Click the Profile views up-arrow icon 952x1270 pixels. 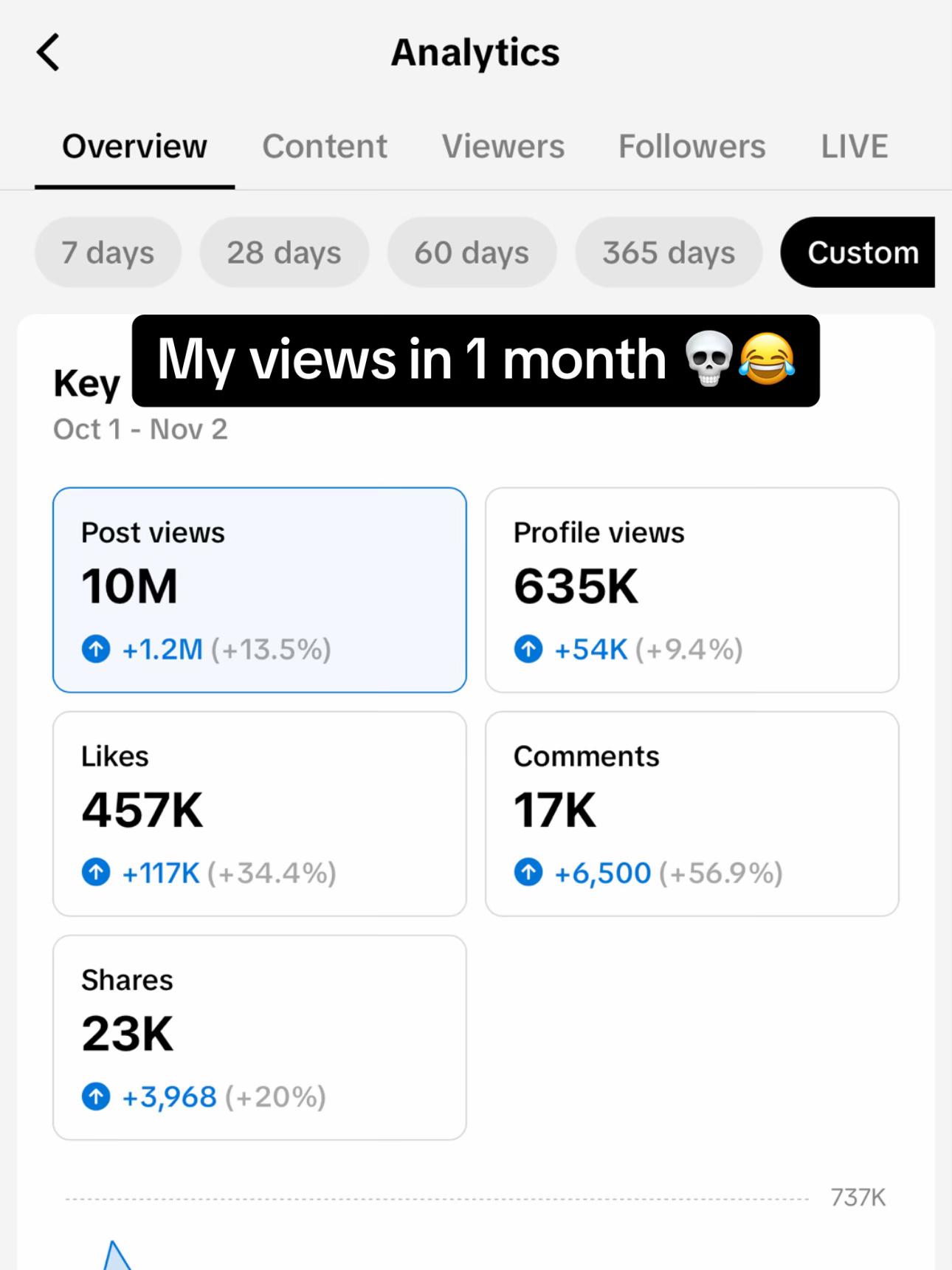point(528,649)
